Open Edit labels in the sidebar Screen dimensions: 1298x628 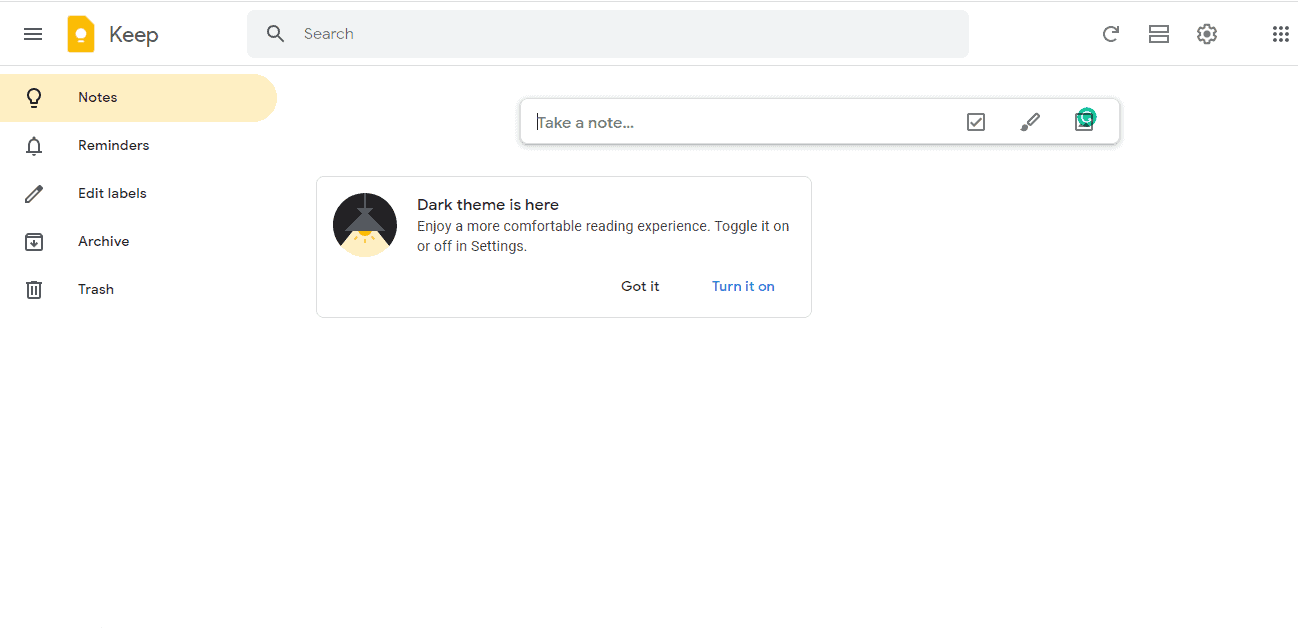[x=138, y=194]
